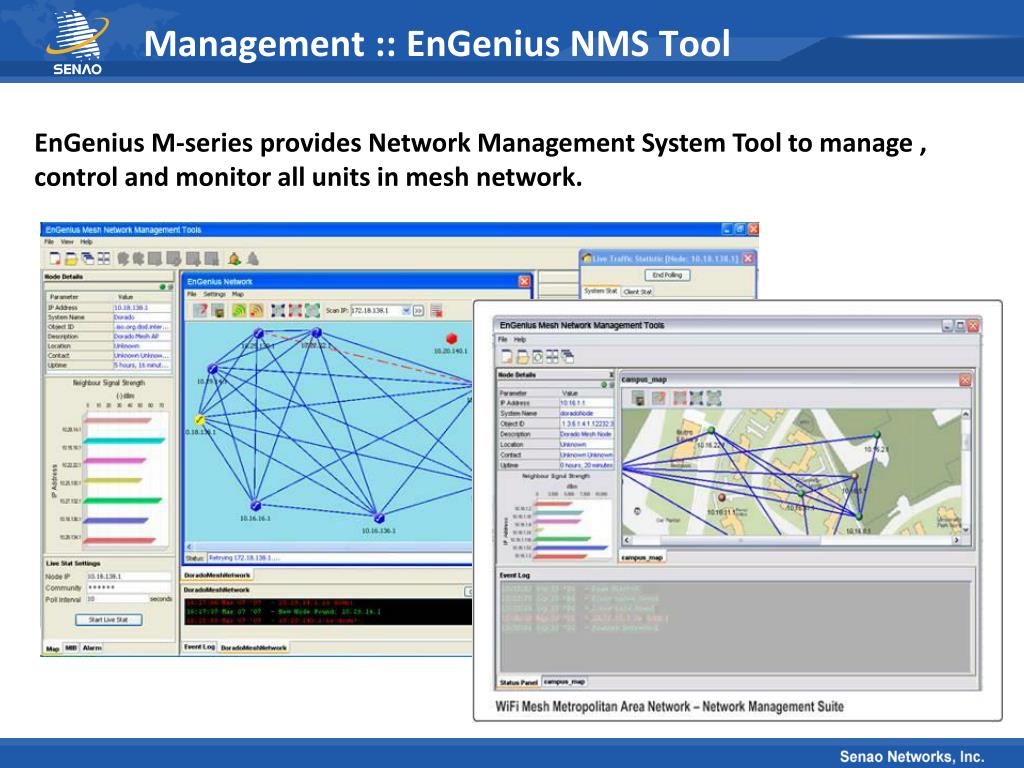Close the Node Details panel in right window
1024x768 pixels.
point(611,375)
